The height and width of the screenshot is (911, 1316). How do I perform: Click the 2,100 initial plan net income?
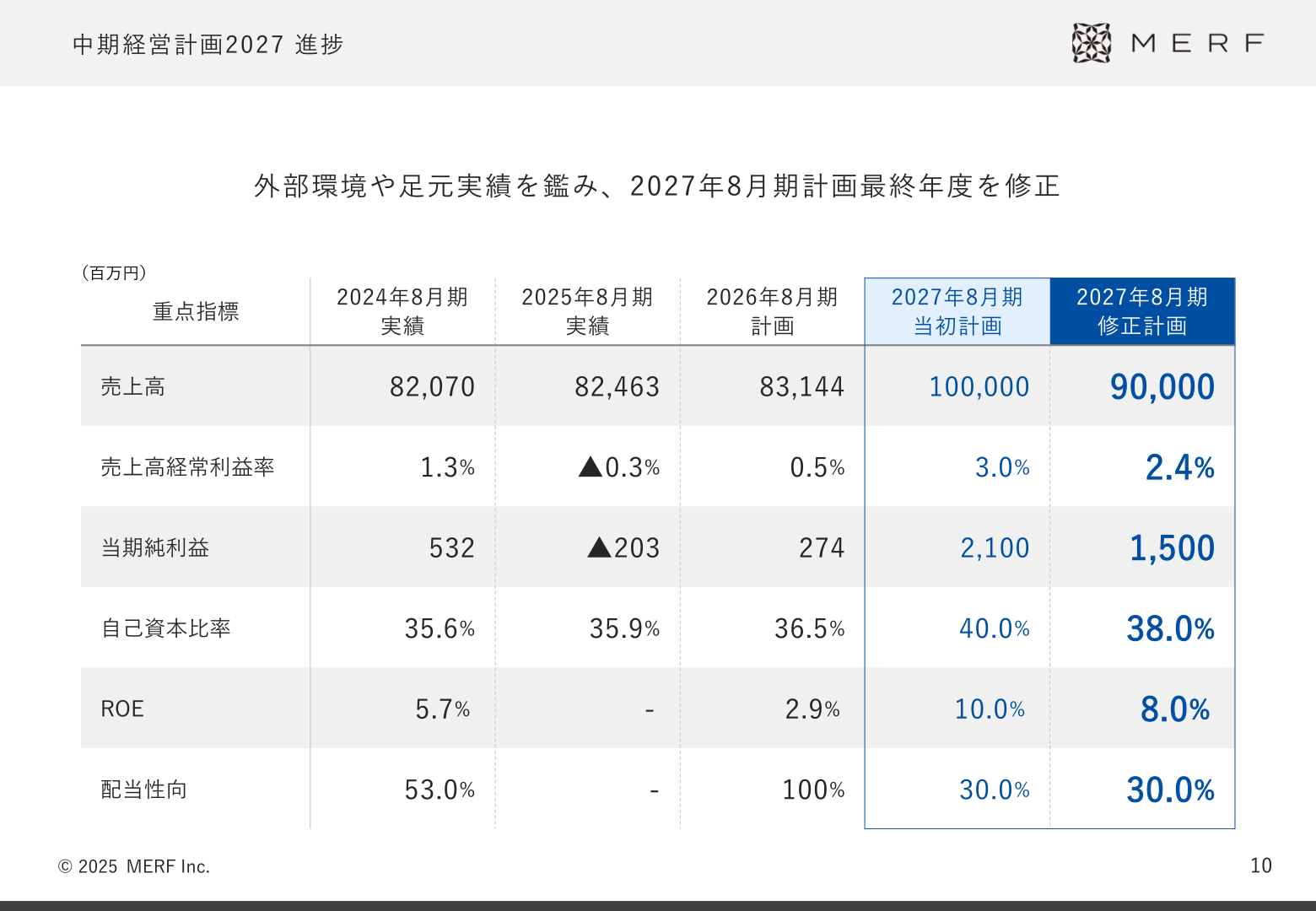pos(995,547)
